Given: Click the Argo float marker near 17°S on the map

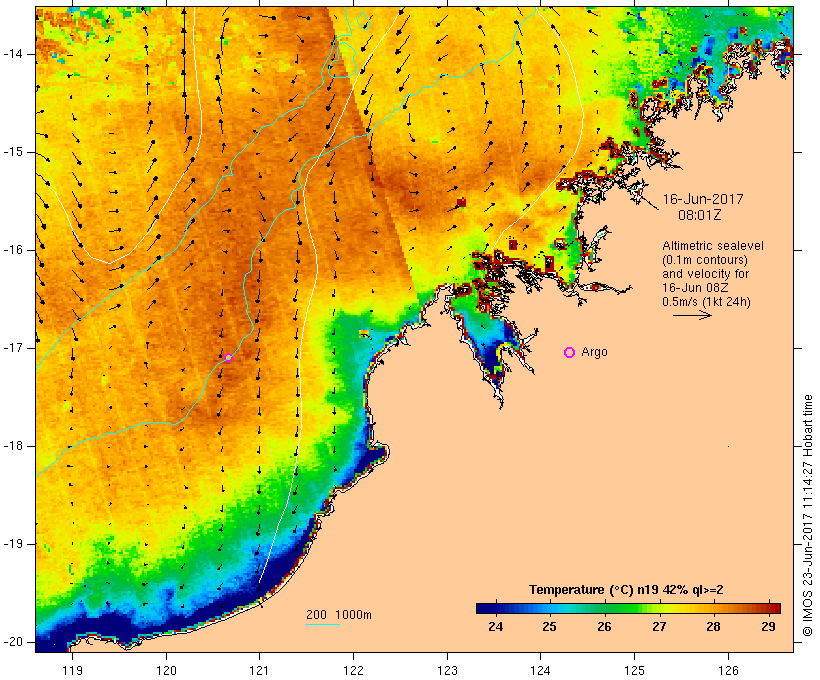Looking at the screenshot, I should [x=228, y=357].
